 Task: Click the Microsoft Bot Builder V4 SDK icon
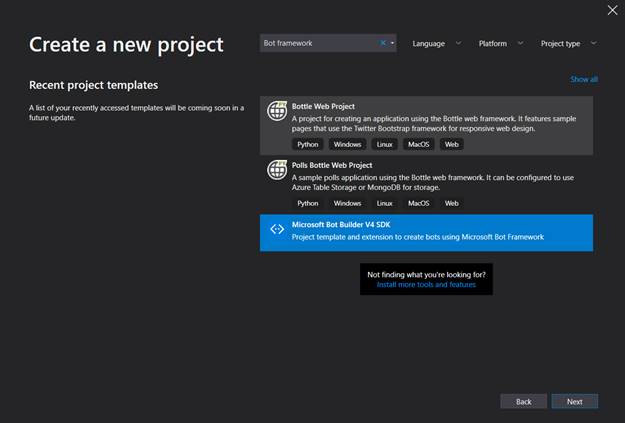tap(277, 229)
